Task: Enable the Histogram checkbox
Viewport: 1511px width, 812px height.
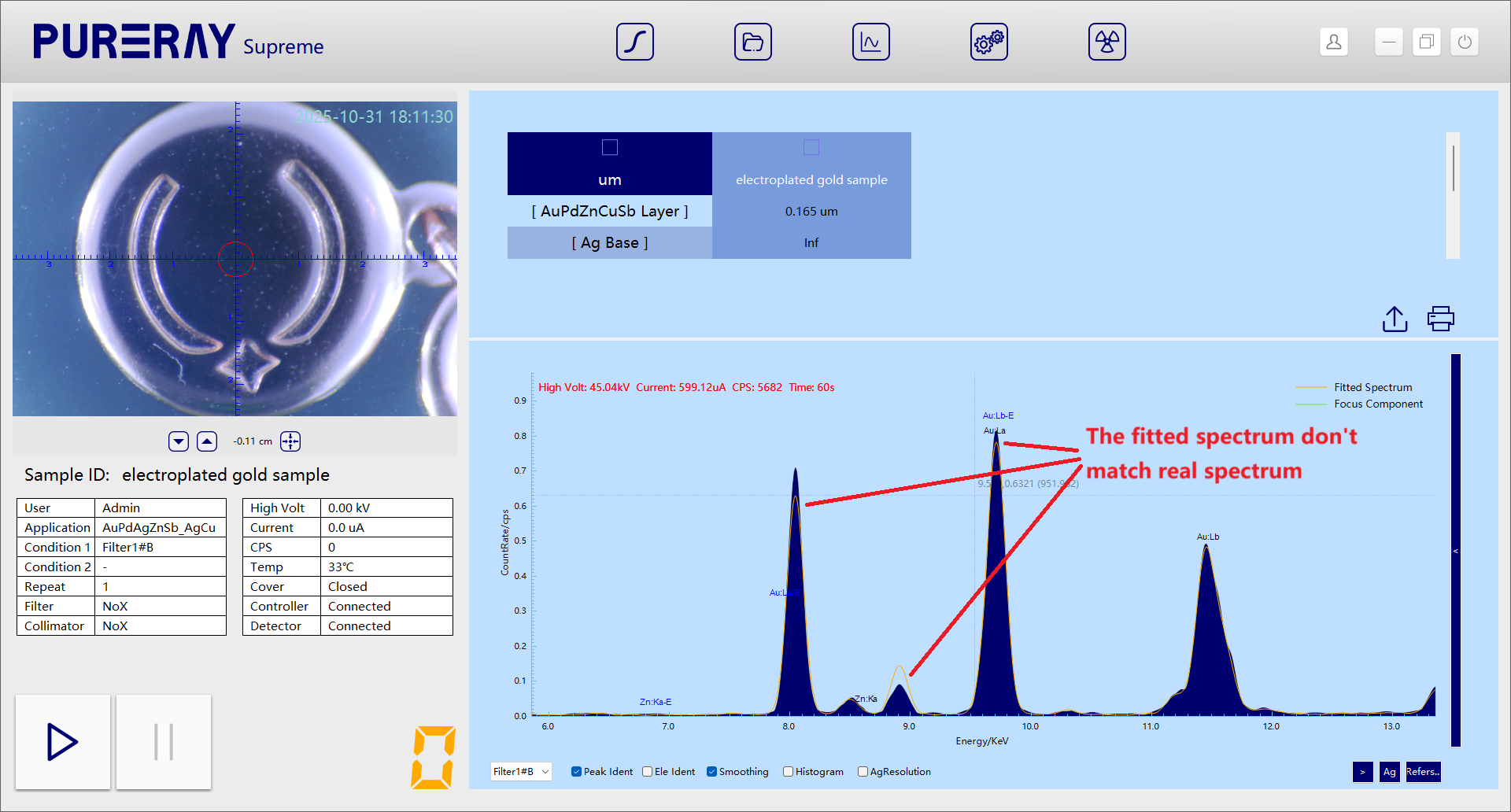Action: [x=788, y=772]
